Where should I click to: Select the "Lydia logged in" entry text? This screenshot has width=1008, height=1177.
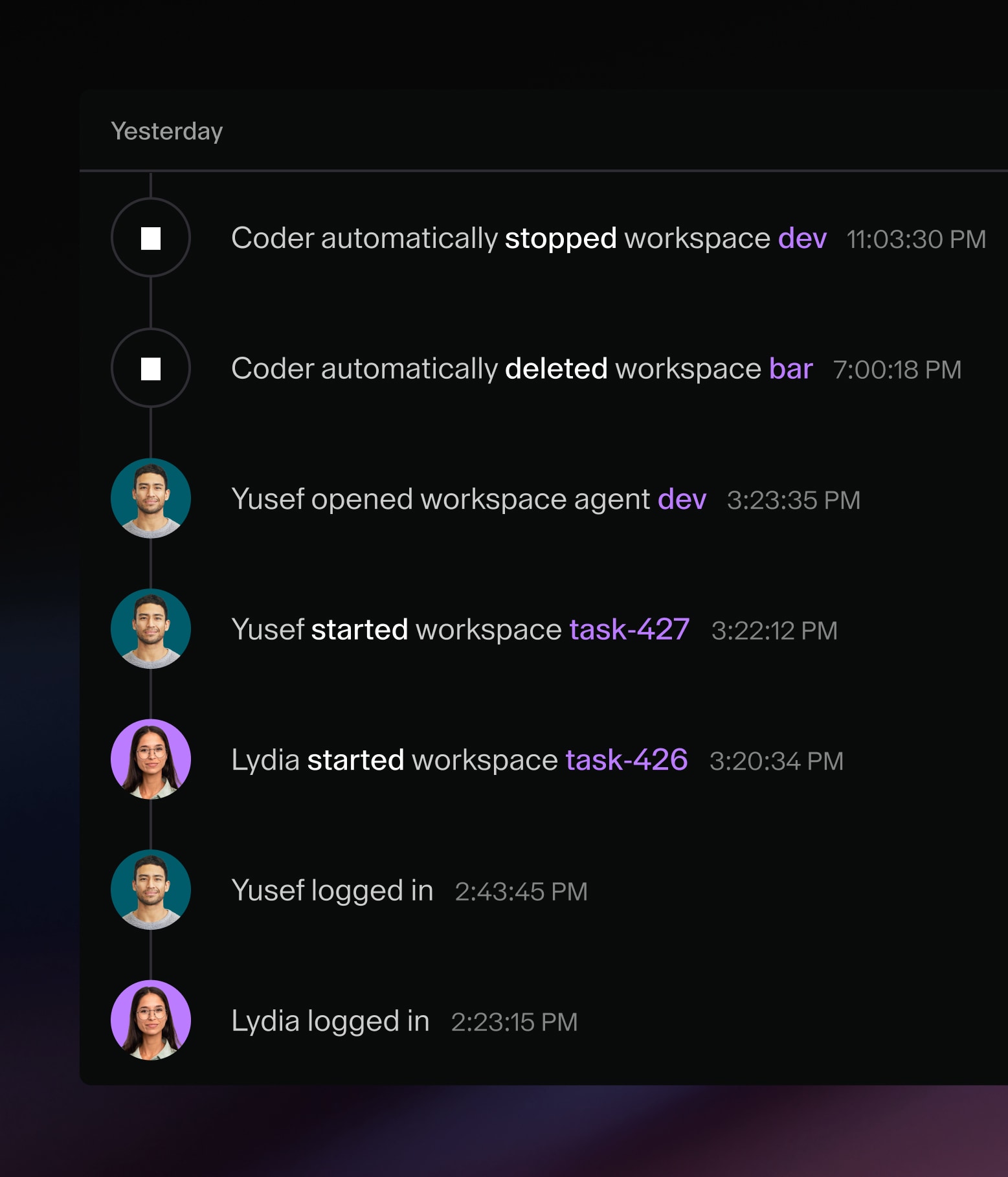click(x=330, y=1021)
